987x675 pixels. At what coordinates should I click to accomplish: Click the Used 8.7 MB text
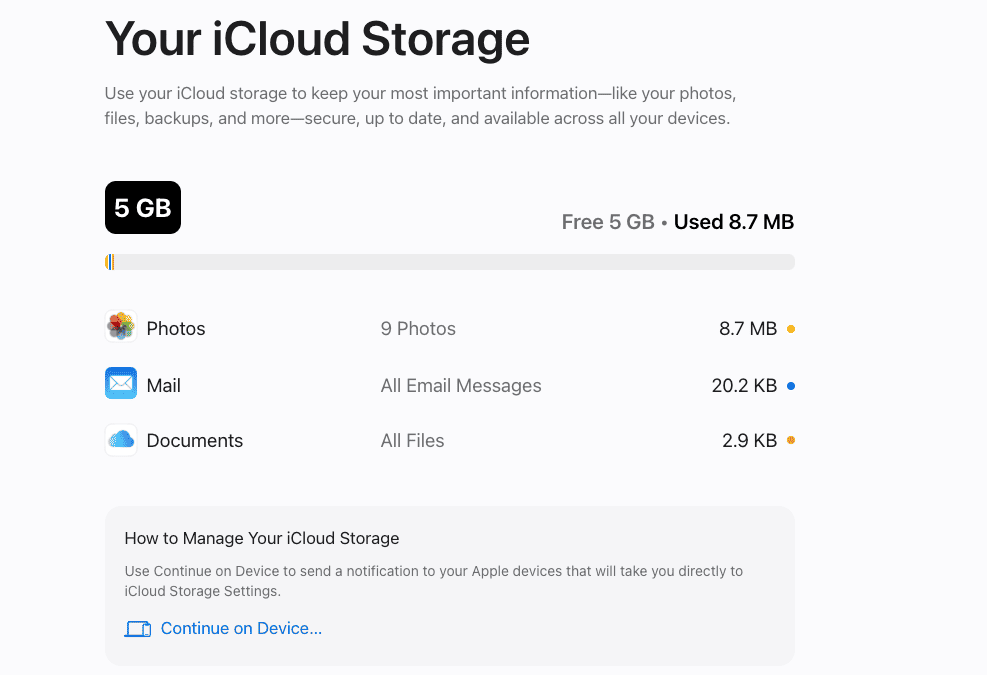[x=734, y=222]
